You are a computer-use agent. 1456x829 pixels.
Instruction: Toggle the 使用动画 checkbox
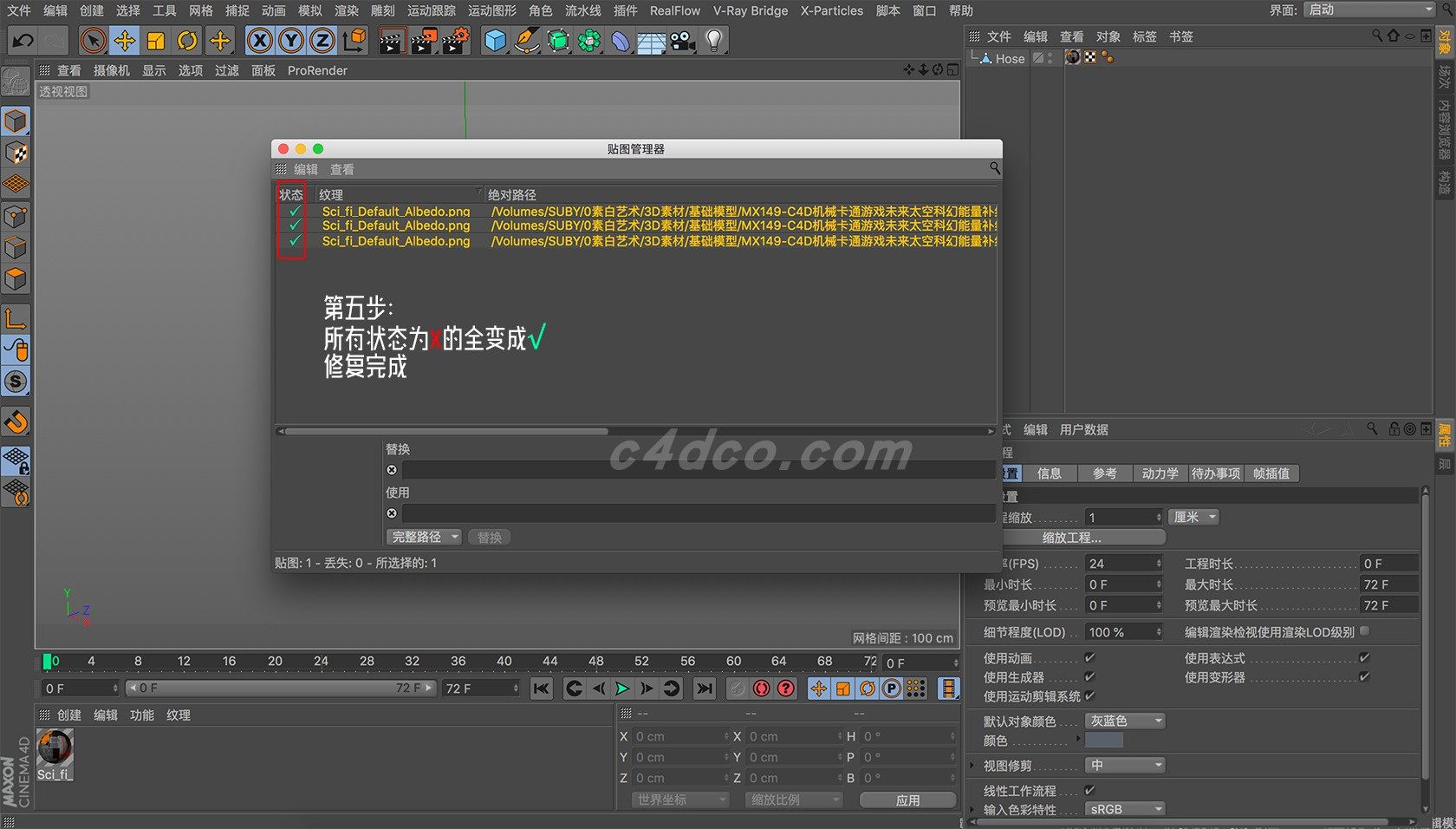pos(1089,658)
